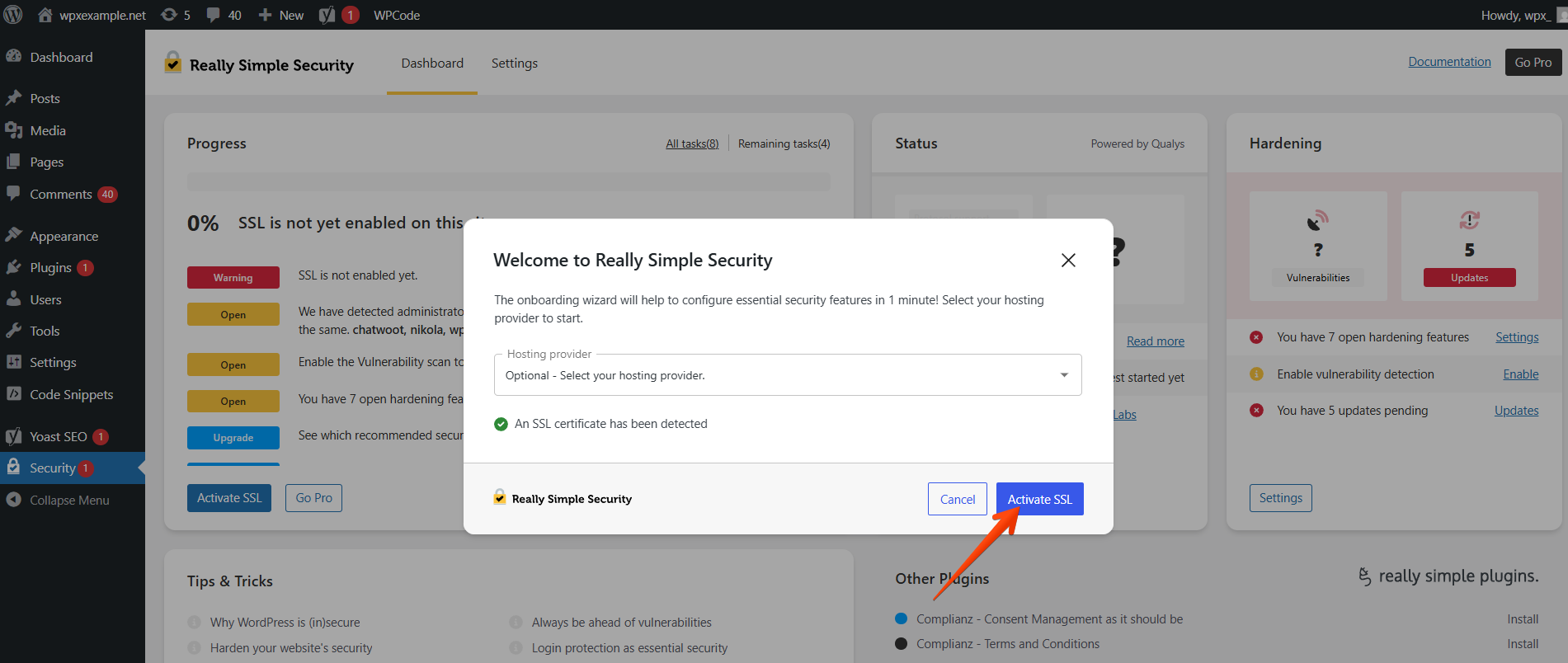
Task: Close the welcome dialog with the X icon
Action: click(x=1068, y=261)
